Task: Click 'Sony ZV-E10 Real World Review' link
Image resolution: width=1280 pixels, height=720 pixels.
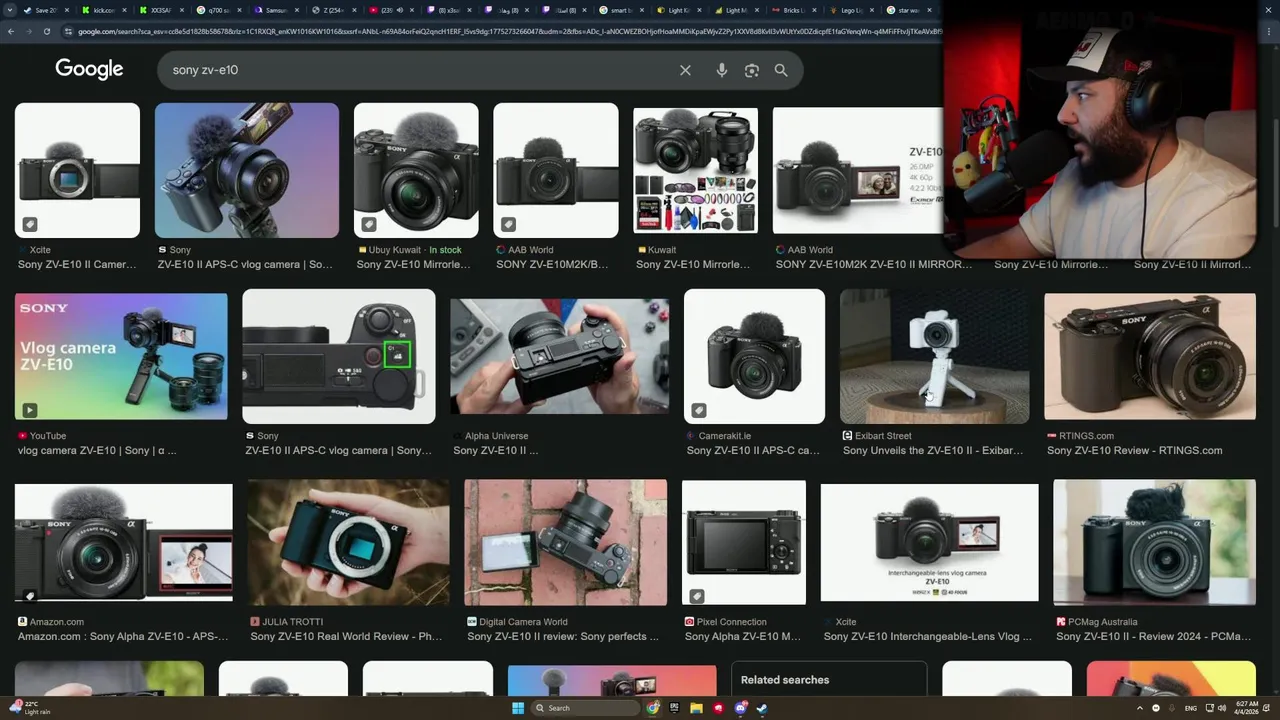Action: (x=346, y=637)
